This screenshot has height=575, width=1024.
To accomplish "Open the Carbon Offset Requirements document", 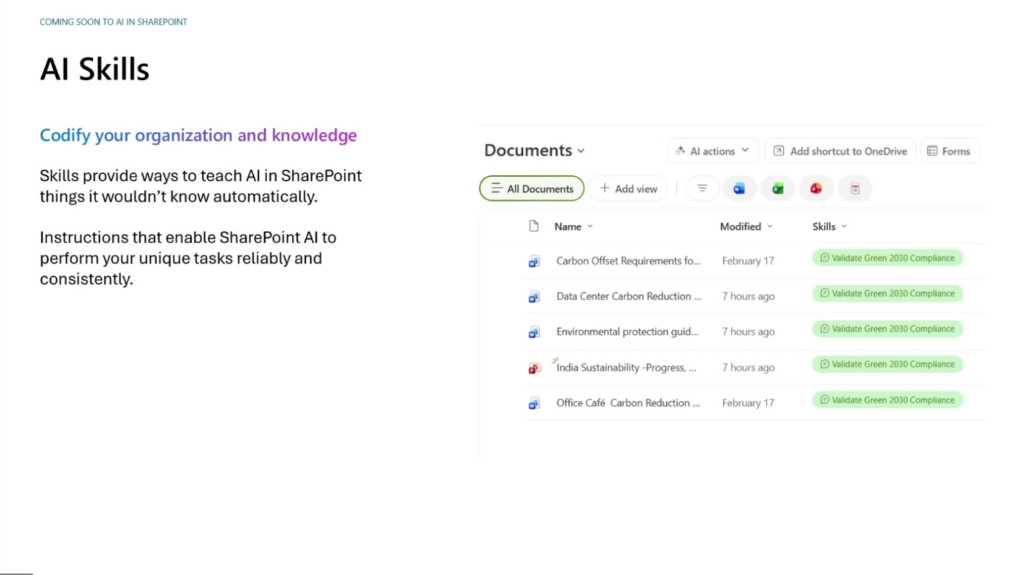I will click(628, 261).
